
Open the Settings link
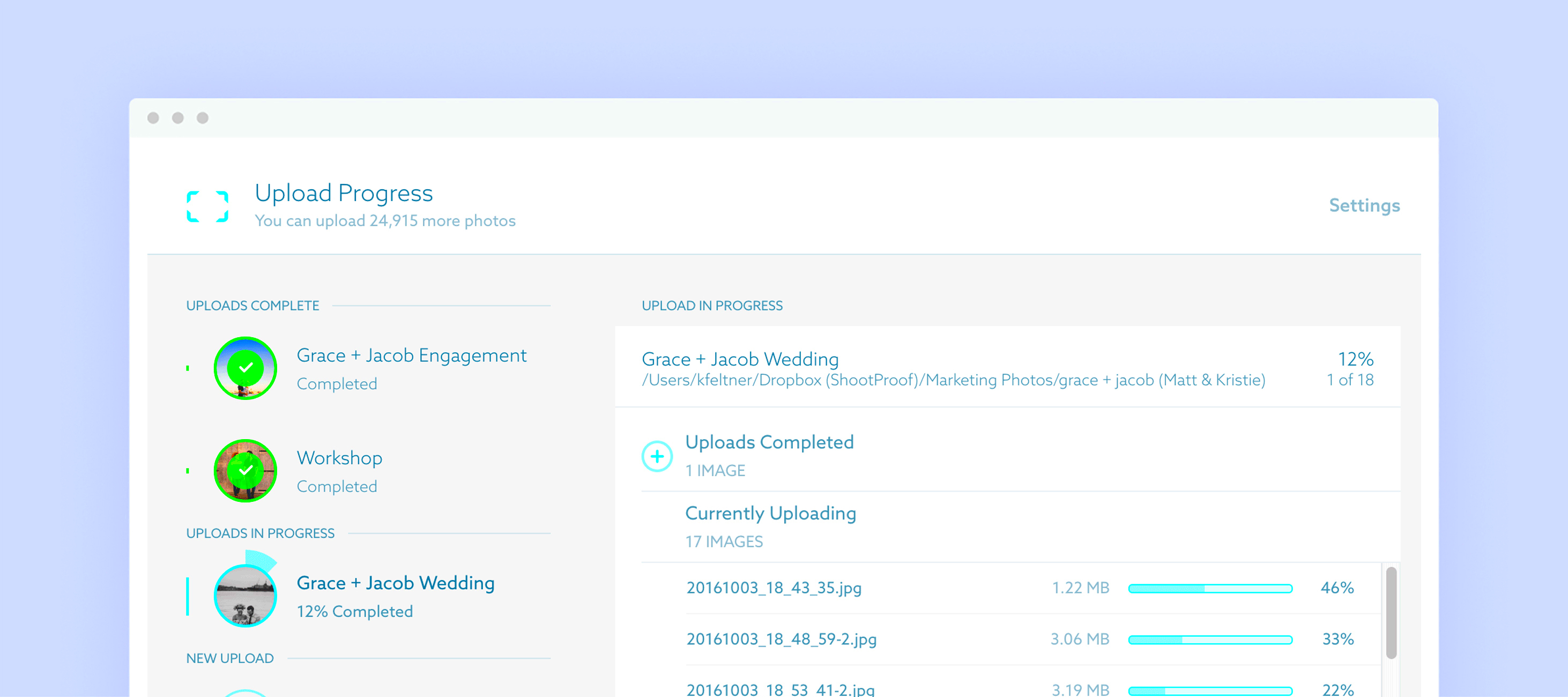pyautogui.click(x=1364, y=206)
